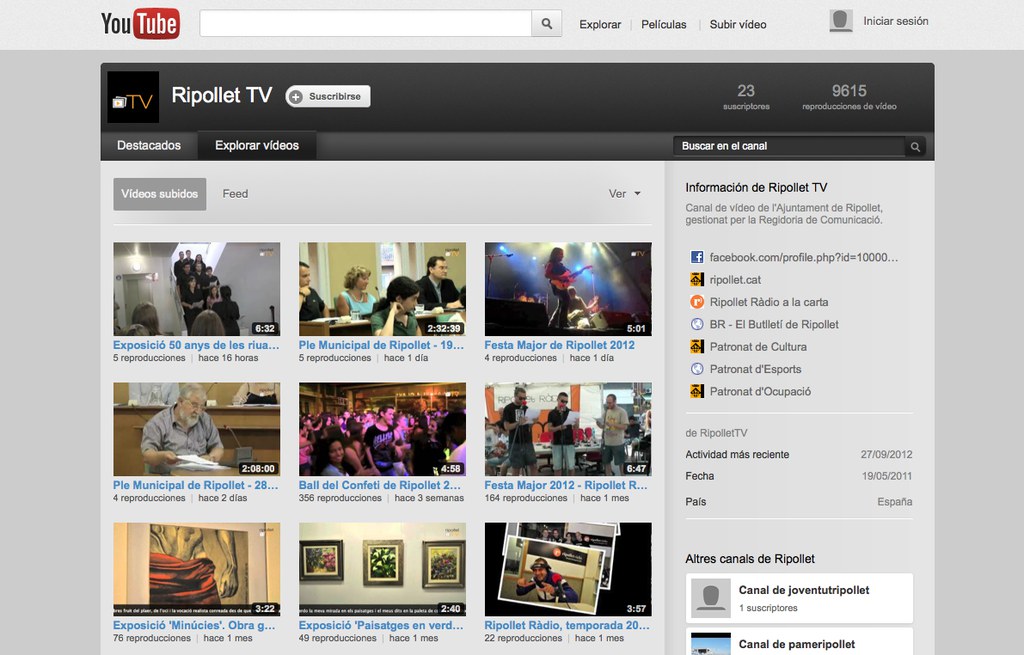
Task: Switch to the Feed view
Action: pos(235,194)
